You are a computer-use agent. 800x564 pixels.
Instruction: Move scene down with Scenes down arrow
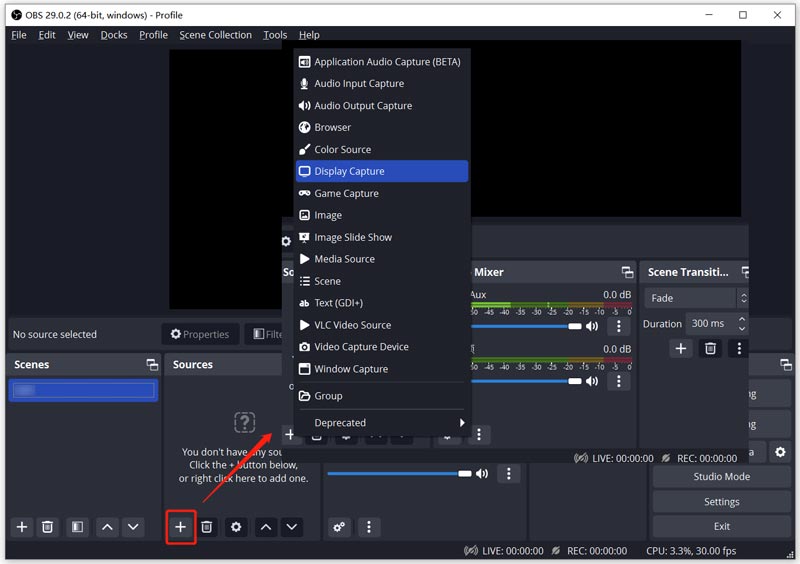point(133,527)
